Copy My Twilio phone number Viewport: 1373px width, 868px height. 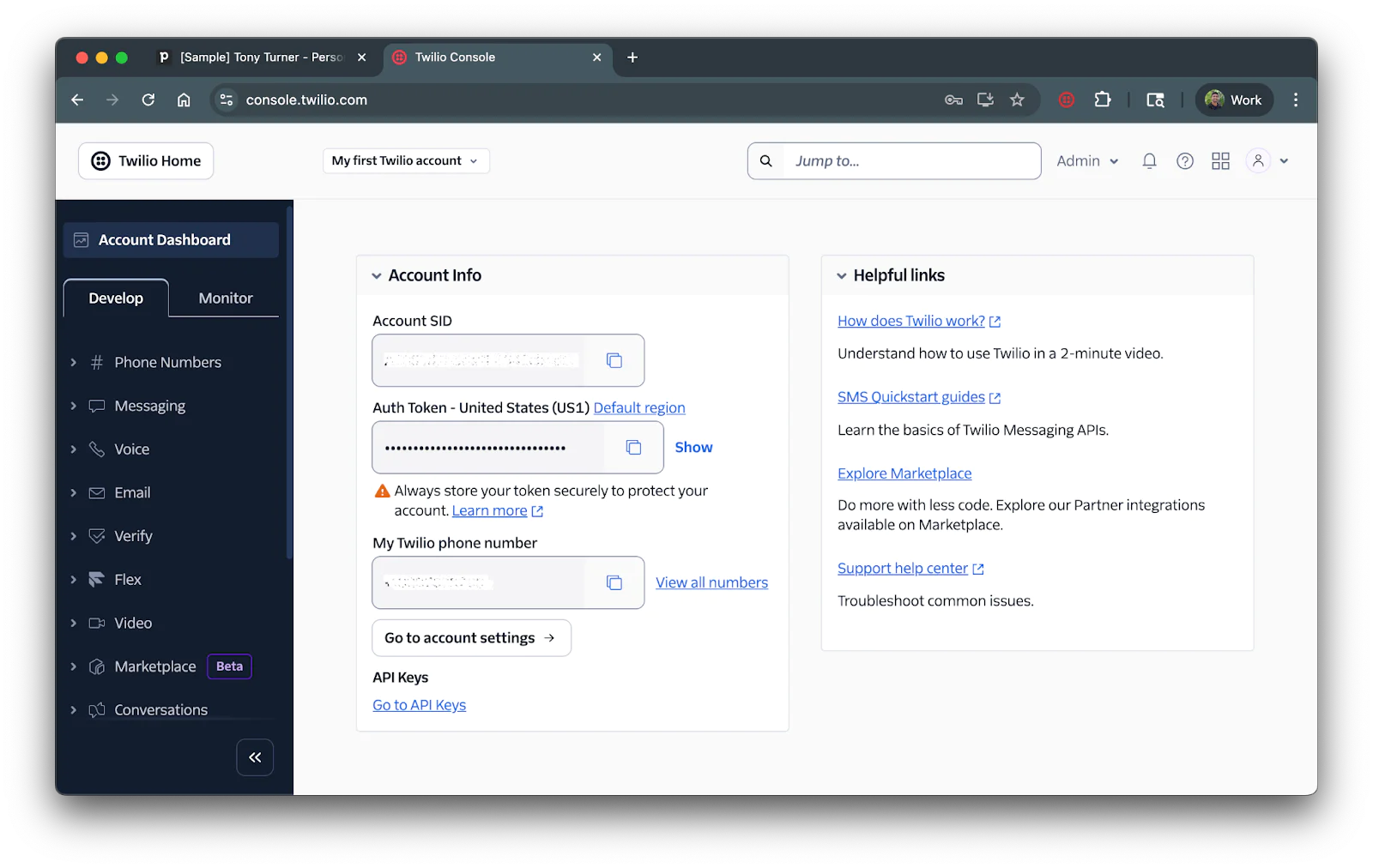614,582
